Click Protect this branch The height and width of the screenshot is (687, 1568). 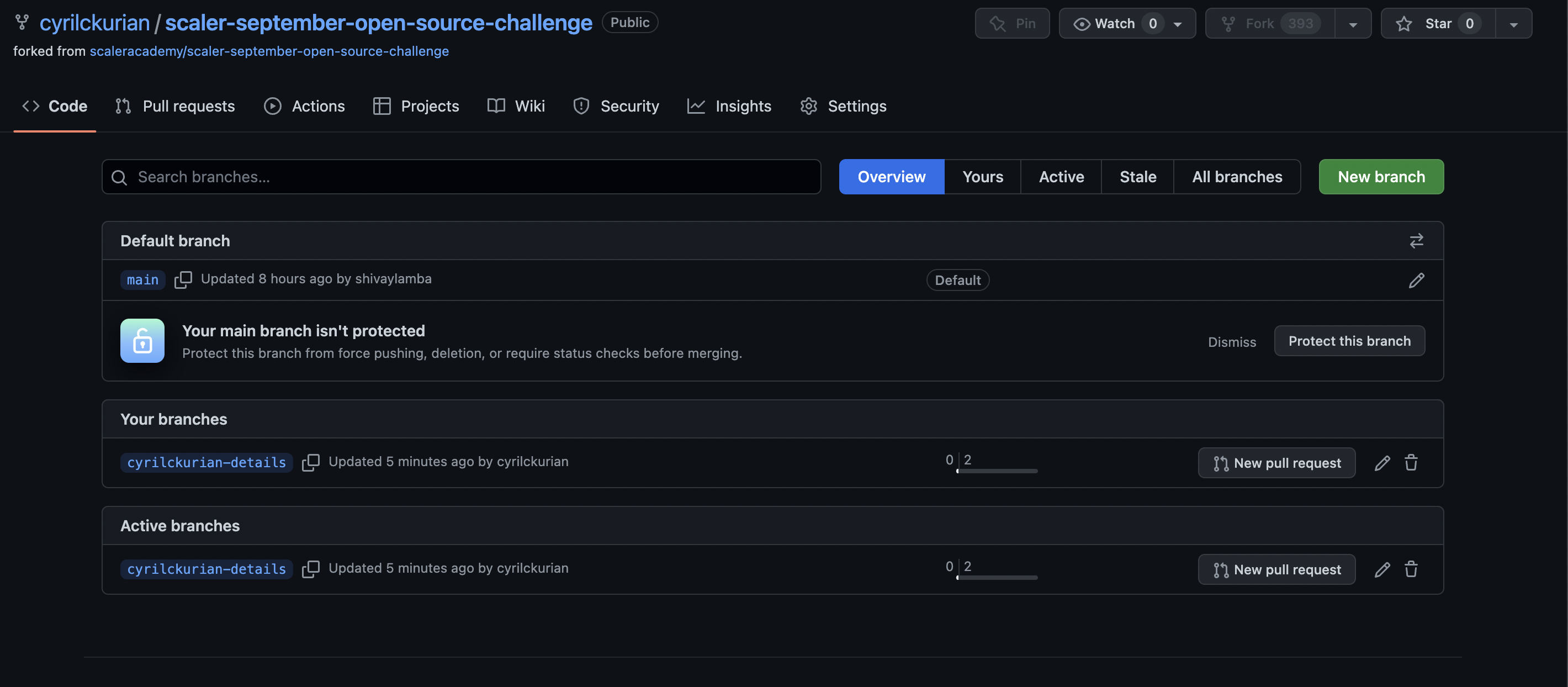[1349, 340]
